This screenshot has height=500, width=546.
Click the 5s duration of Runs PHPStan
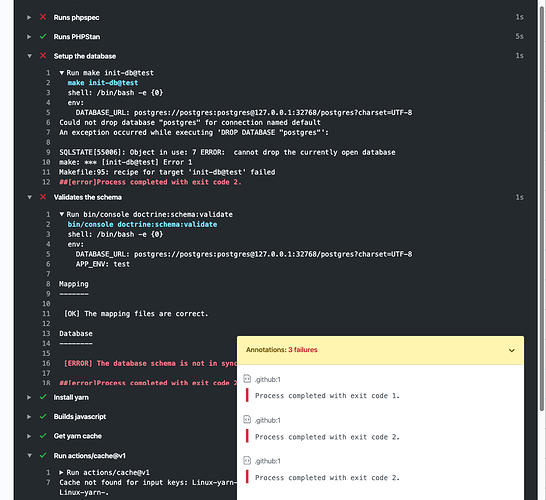(x=519, y=36)
